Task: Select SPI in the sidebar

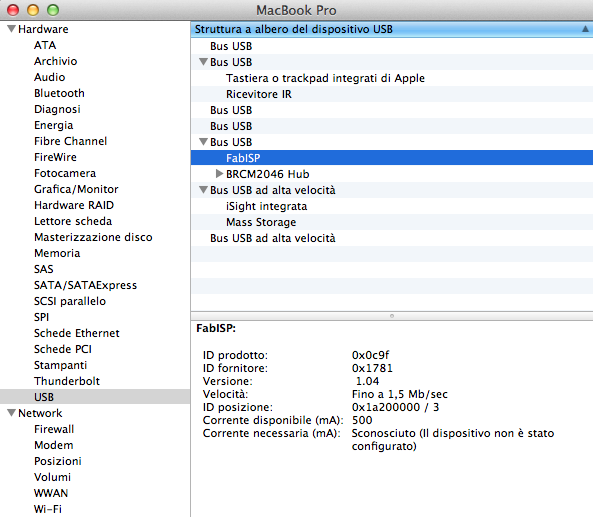Action: click(41, 317)
